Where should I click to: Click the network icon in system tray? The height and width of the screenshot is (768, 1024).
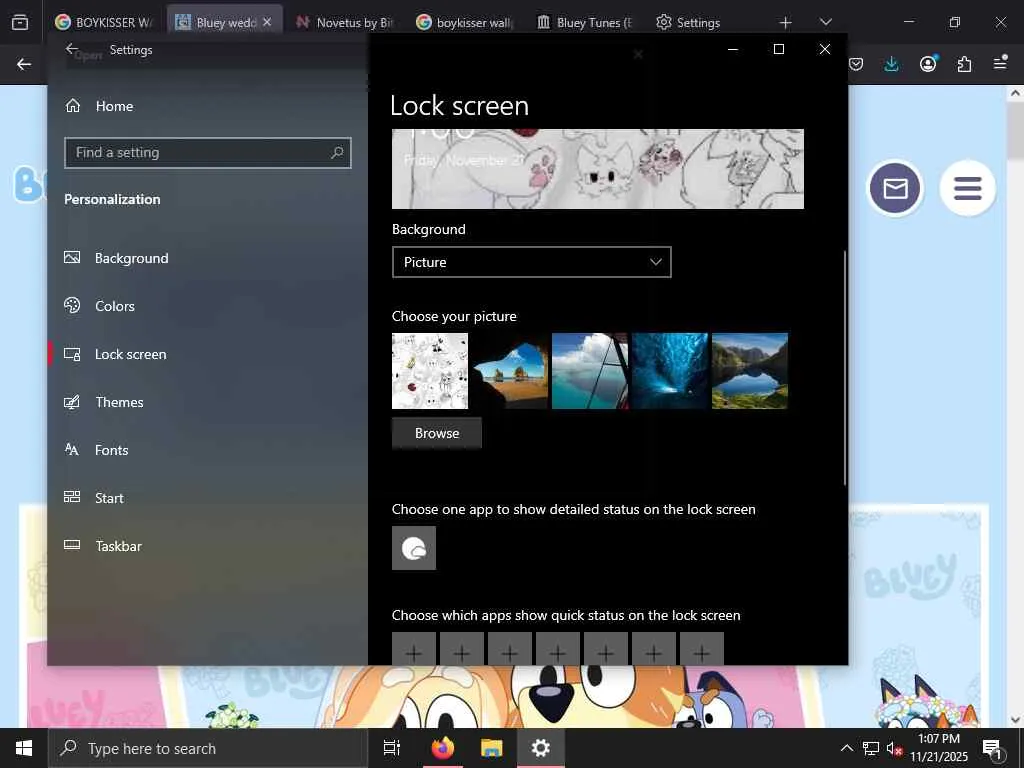(871, 748)
